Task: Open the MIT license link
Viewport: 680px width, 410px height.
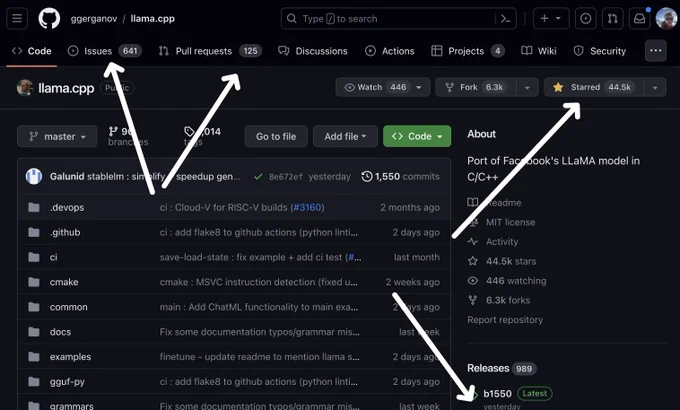Action: coord(510,222)
